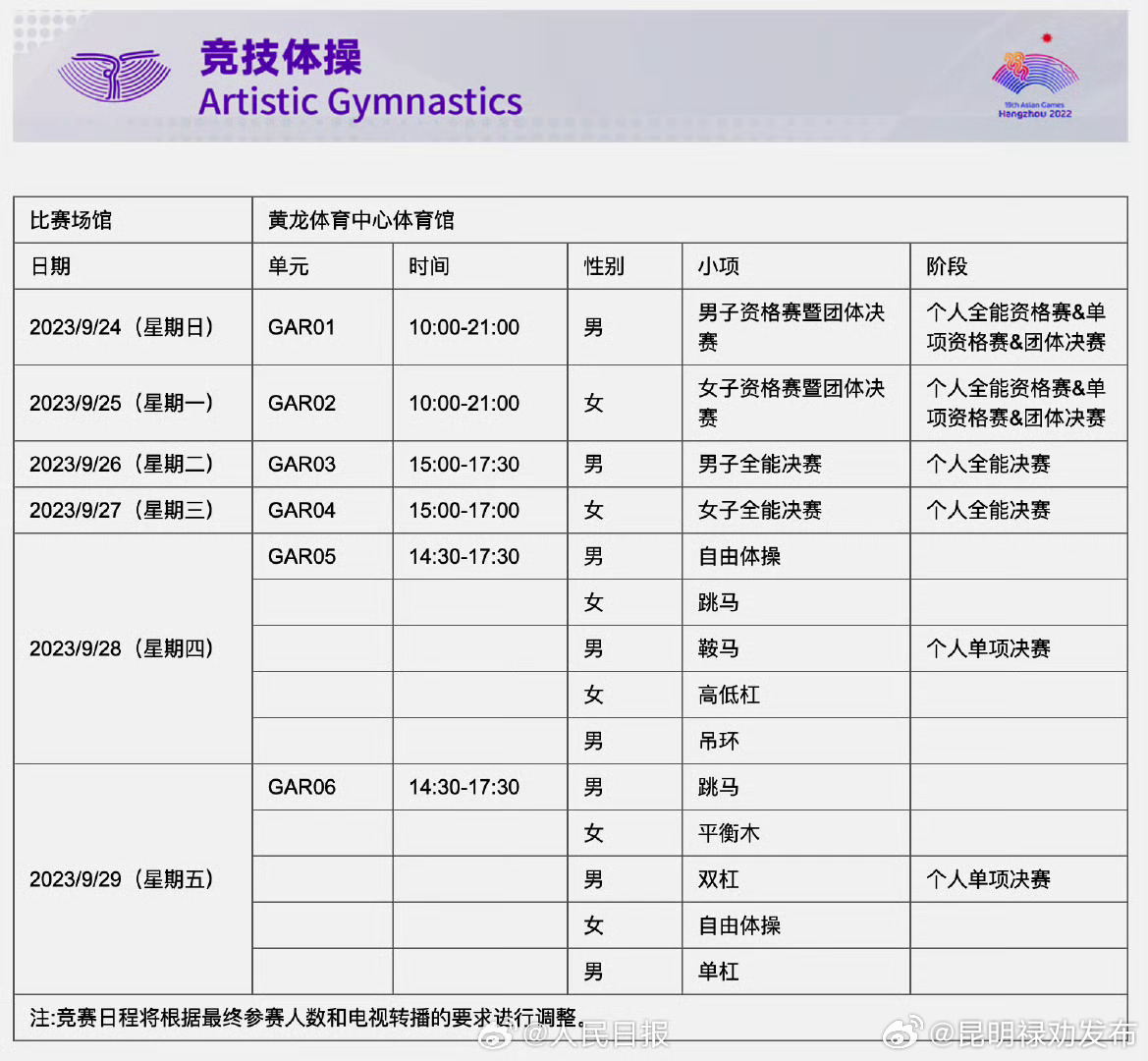Switch to the 日期 column header
This screenshot has width=1148, height=1061.
coord(50,265)
